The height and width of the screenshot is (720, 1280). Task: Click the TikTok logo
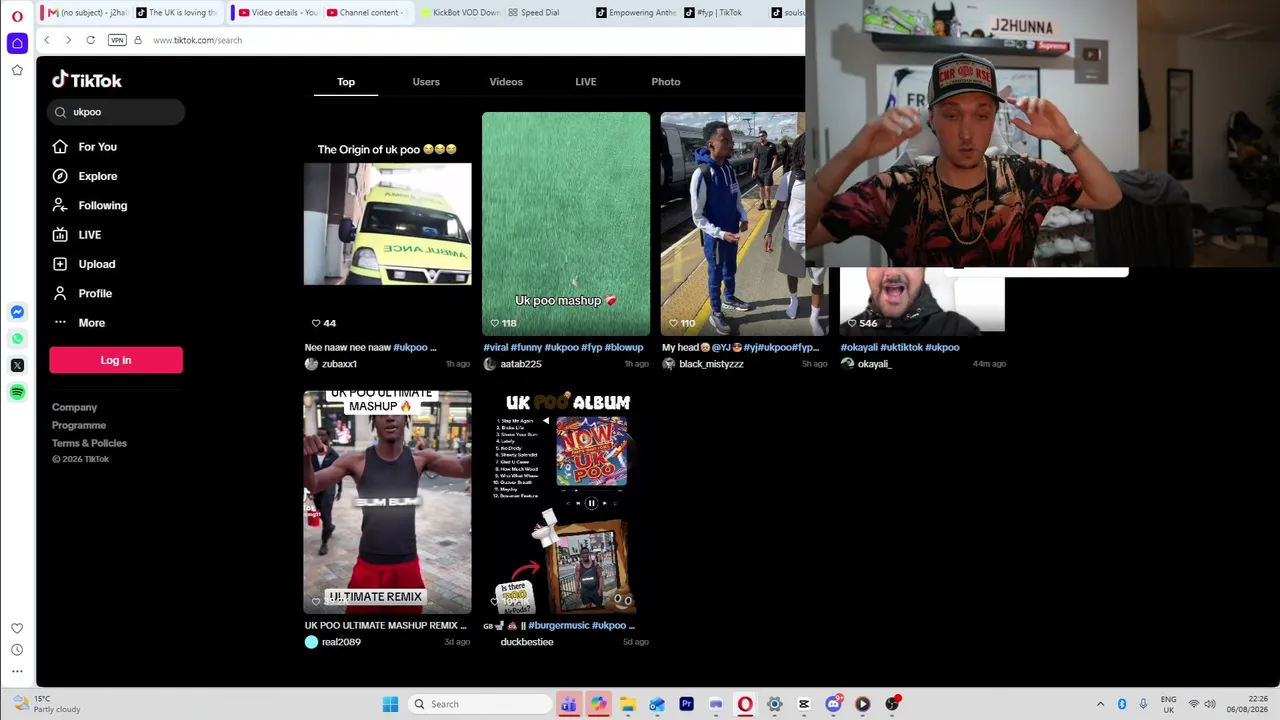pyautogui.click(x=87, y=80)
